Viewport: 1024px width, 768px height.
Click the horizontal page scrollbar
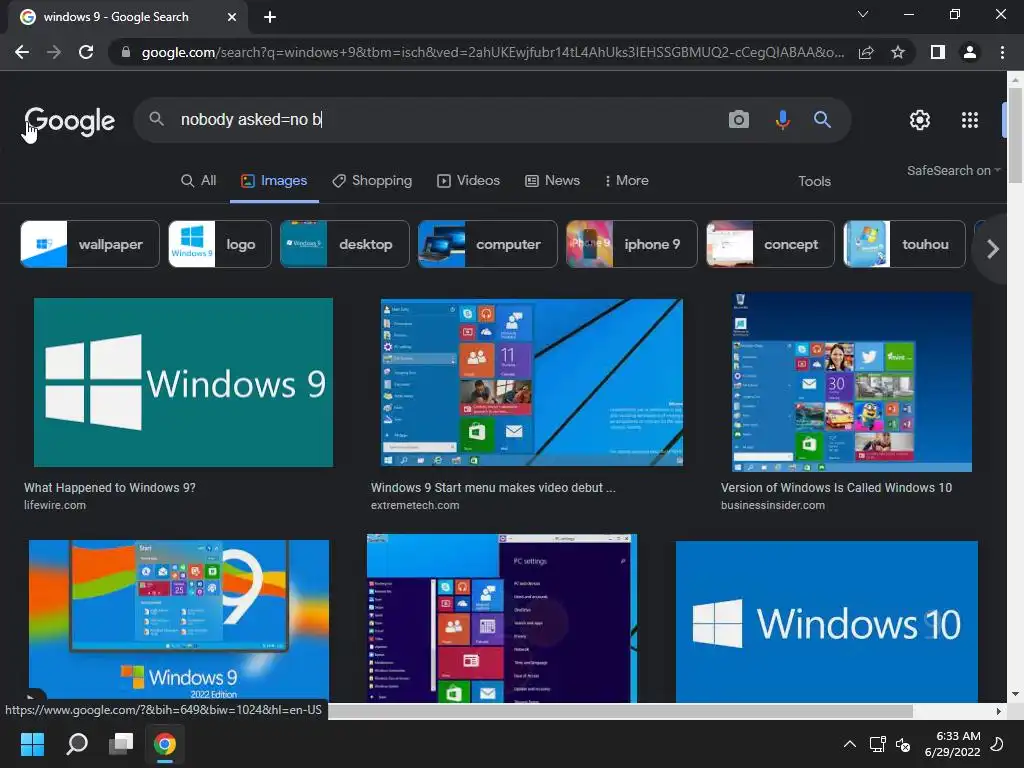(x=620, y=711)
